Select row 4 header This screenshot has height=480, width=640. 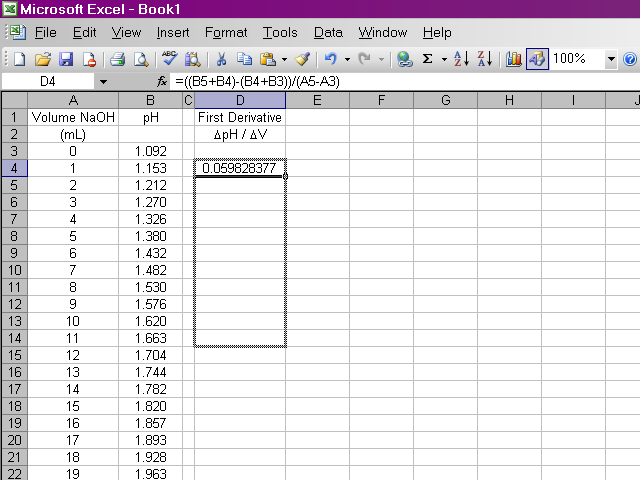(x=14, y=168)
